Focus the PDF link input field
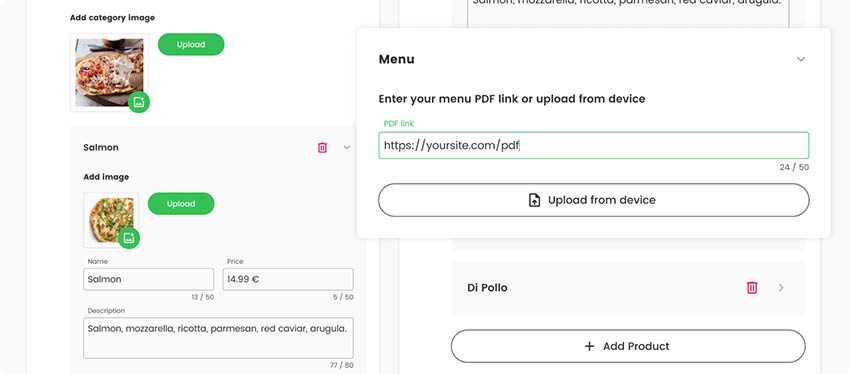Image resolution: width=850 pixels, height=374 pixels. [594, 145]
